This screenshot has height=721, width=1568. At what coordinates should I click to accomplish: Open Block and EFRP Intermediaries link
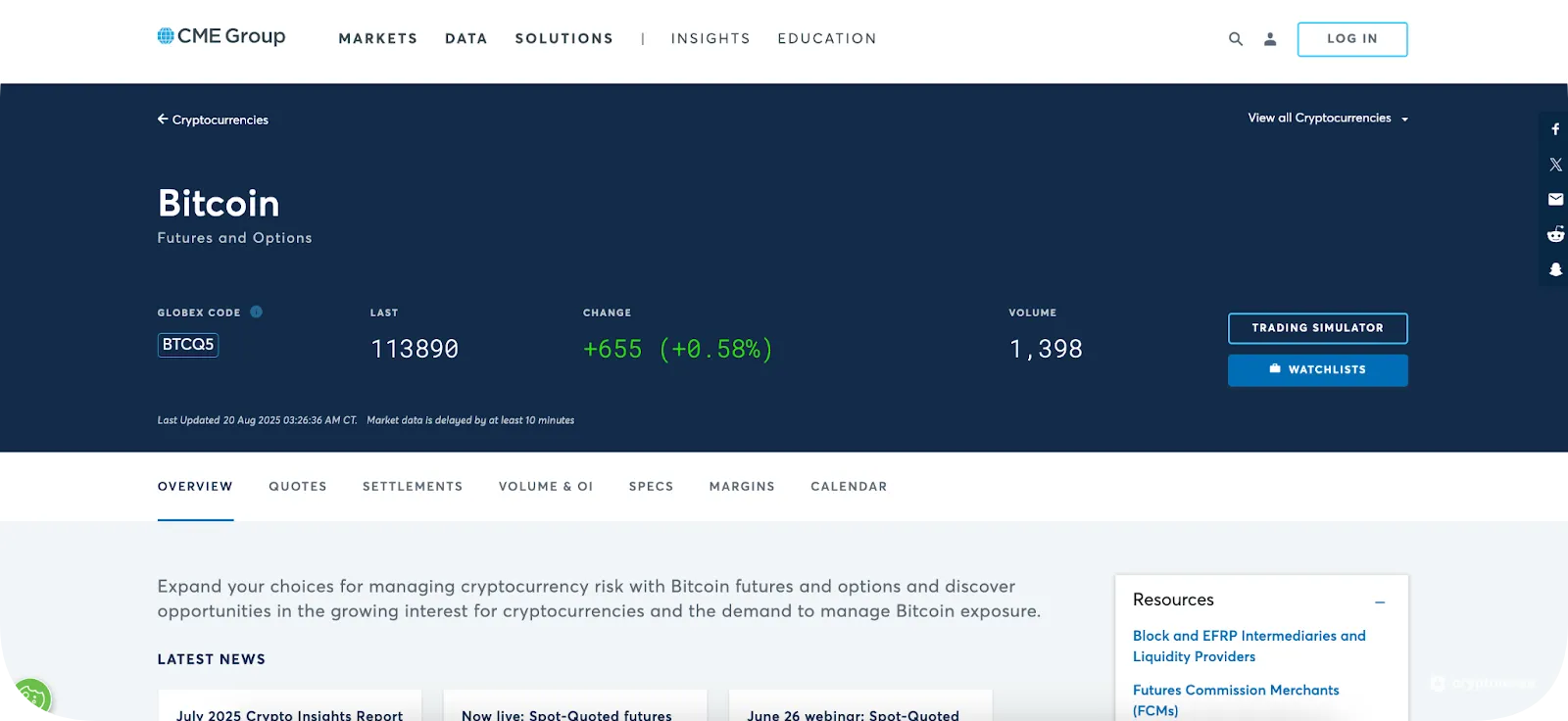1249,647
